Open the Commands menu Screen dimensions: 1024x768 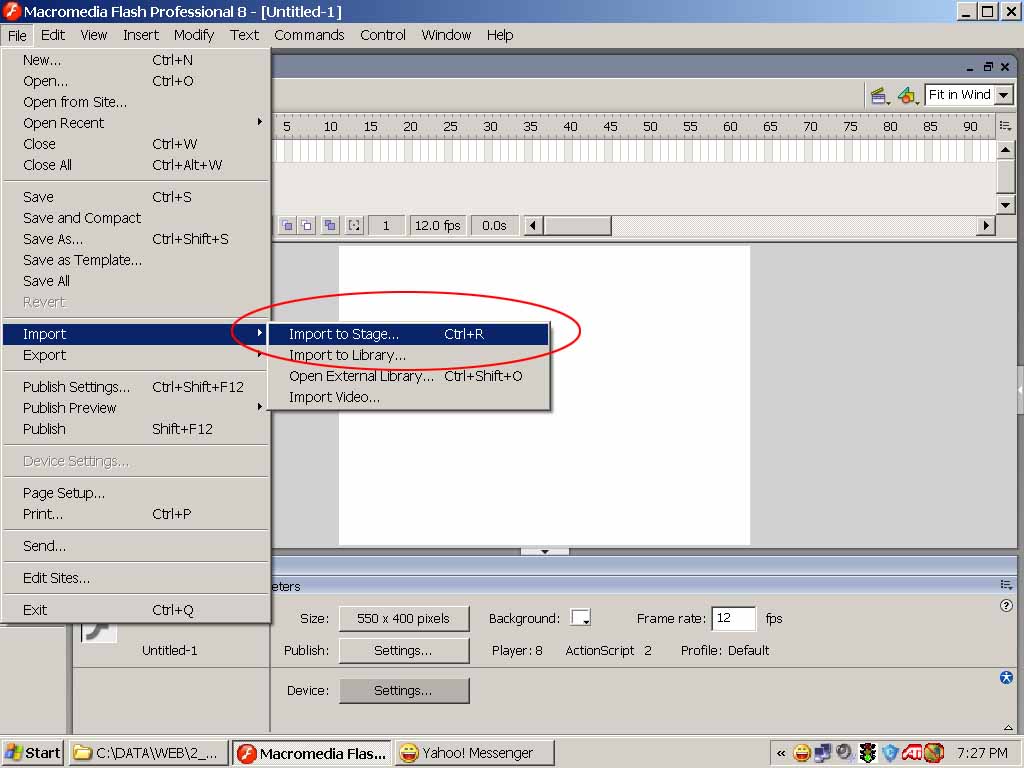(309, 35)
